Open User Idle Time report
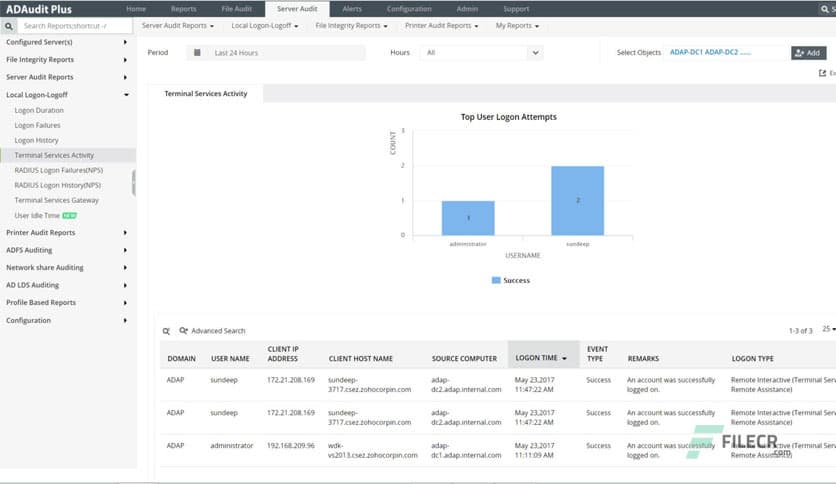 [37, 215]
